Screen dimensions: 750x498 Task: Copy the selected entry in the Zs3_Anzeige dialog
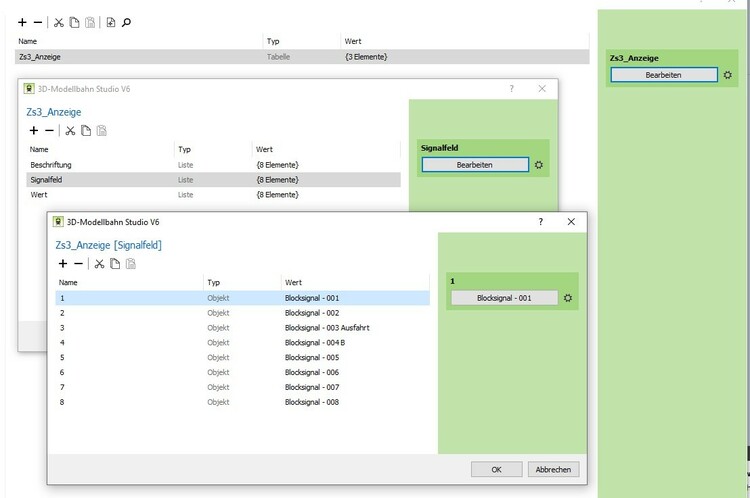click(86, 131)
